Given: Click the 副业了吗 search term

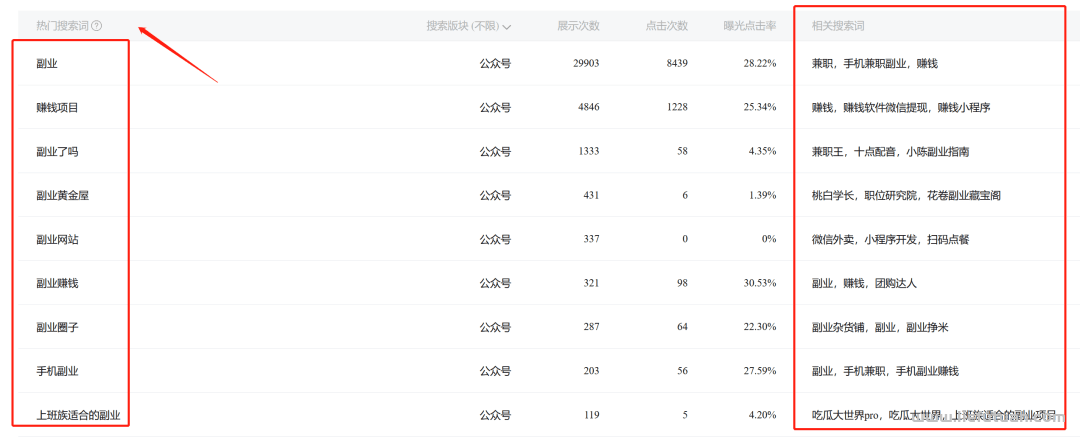Looking at the screenshot, I should coord(57,151).
